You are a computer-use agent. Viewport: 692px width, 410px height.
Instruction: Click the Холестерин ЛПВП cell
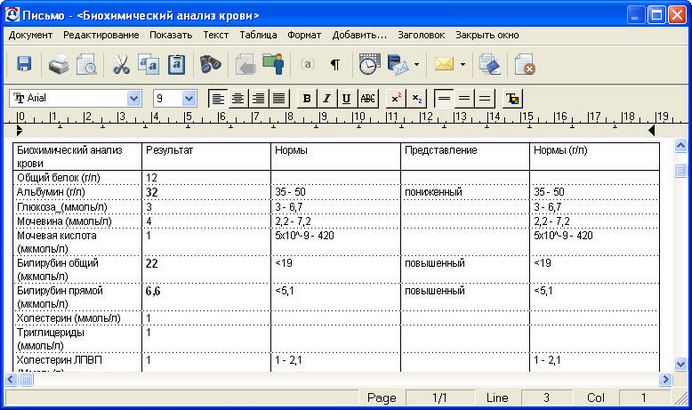tap(77, 362)
